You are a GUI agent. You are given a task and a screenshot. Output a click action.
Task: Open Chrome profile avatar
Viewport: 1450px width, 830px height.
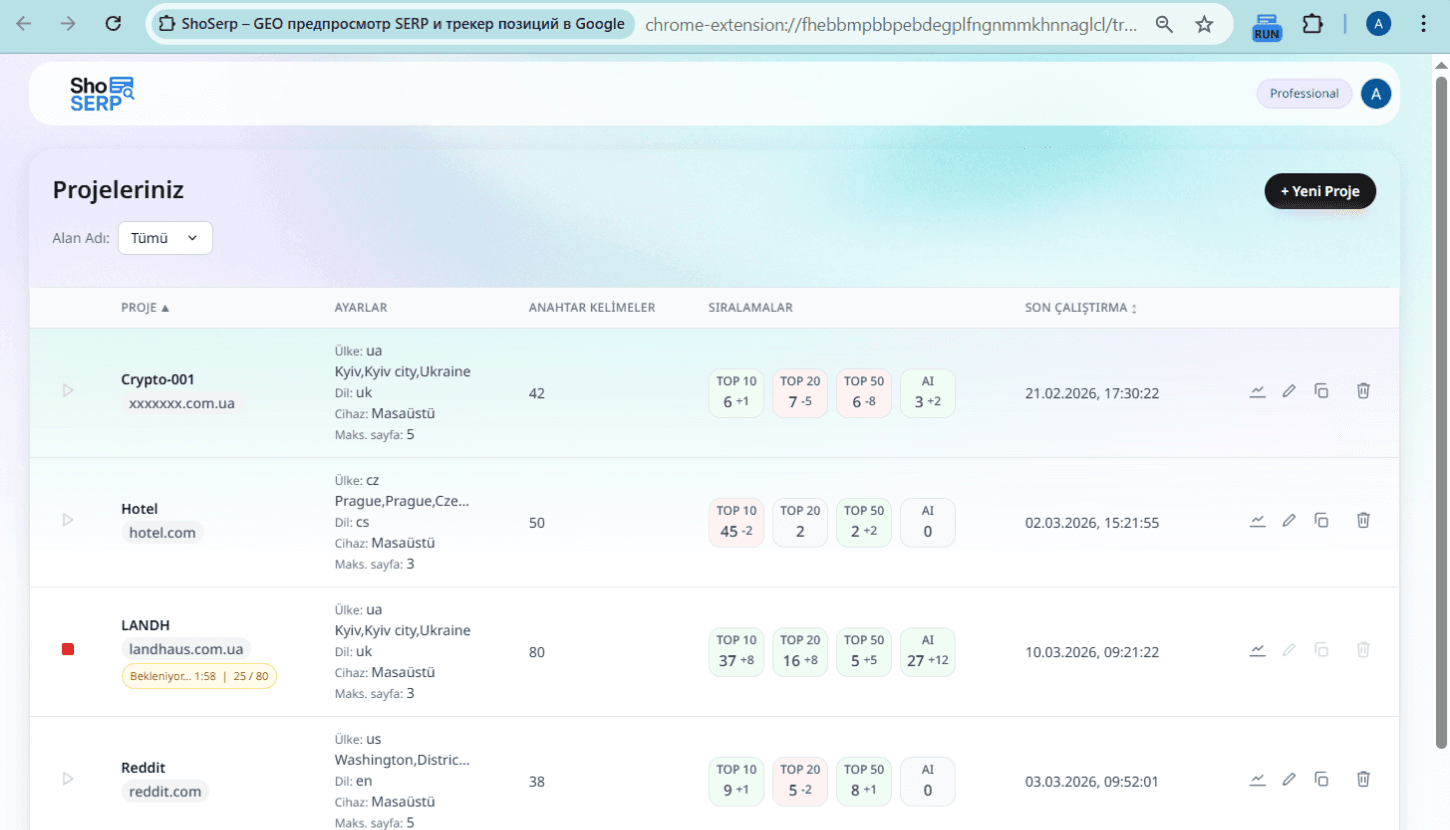coord(1379,24)
